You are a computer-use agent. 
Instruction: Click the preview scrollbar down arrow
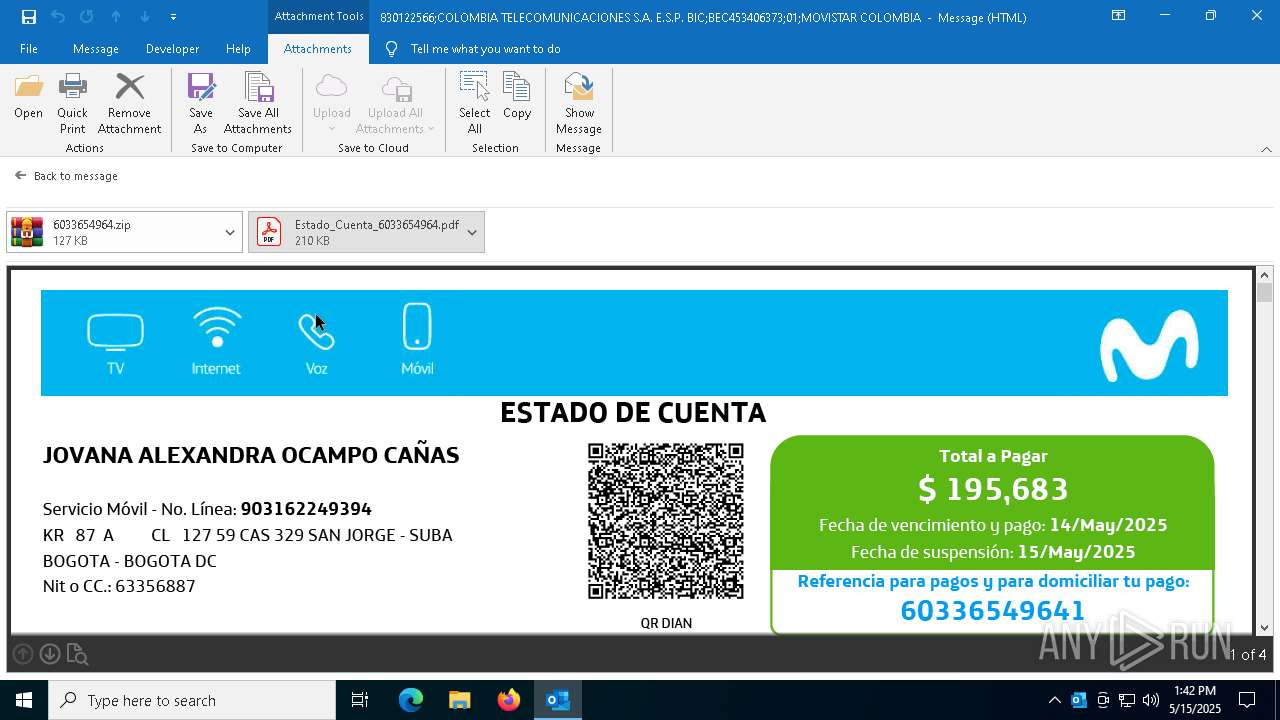[1264, 628]
